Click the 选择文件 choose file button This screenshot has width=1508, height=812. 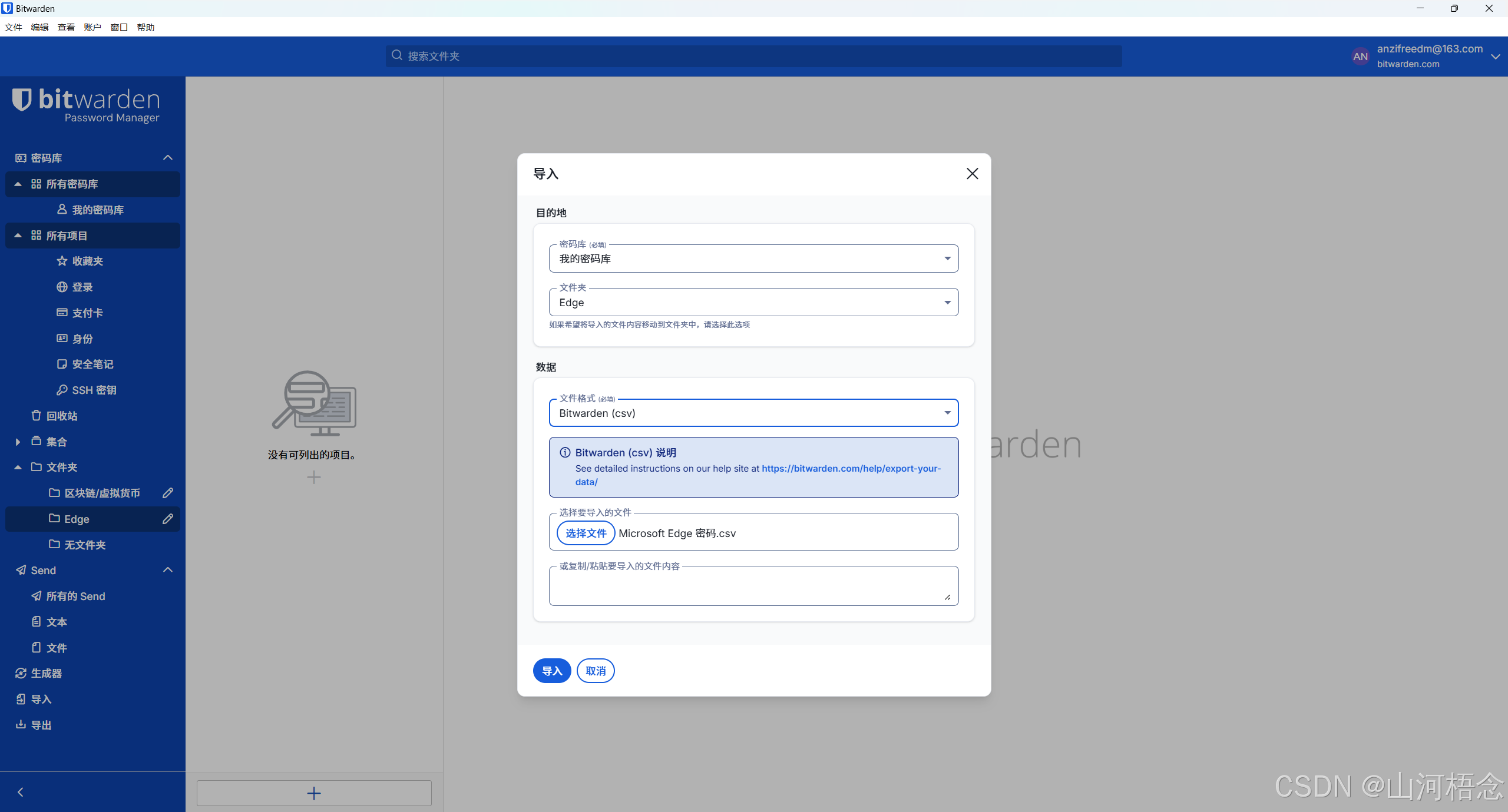tap(586, 533)
